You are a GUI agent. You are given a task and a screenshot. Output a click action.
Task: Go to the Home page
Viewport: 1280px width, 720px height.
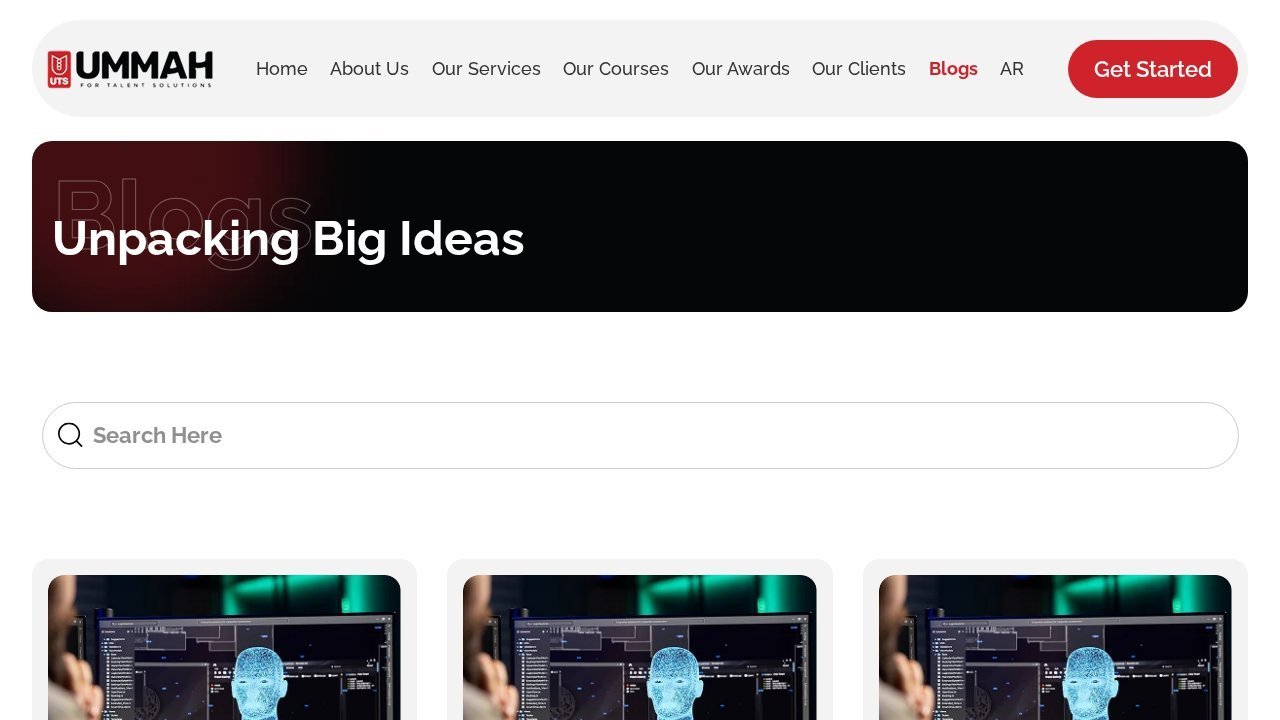[282, 69]
